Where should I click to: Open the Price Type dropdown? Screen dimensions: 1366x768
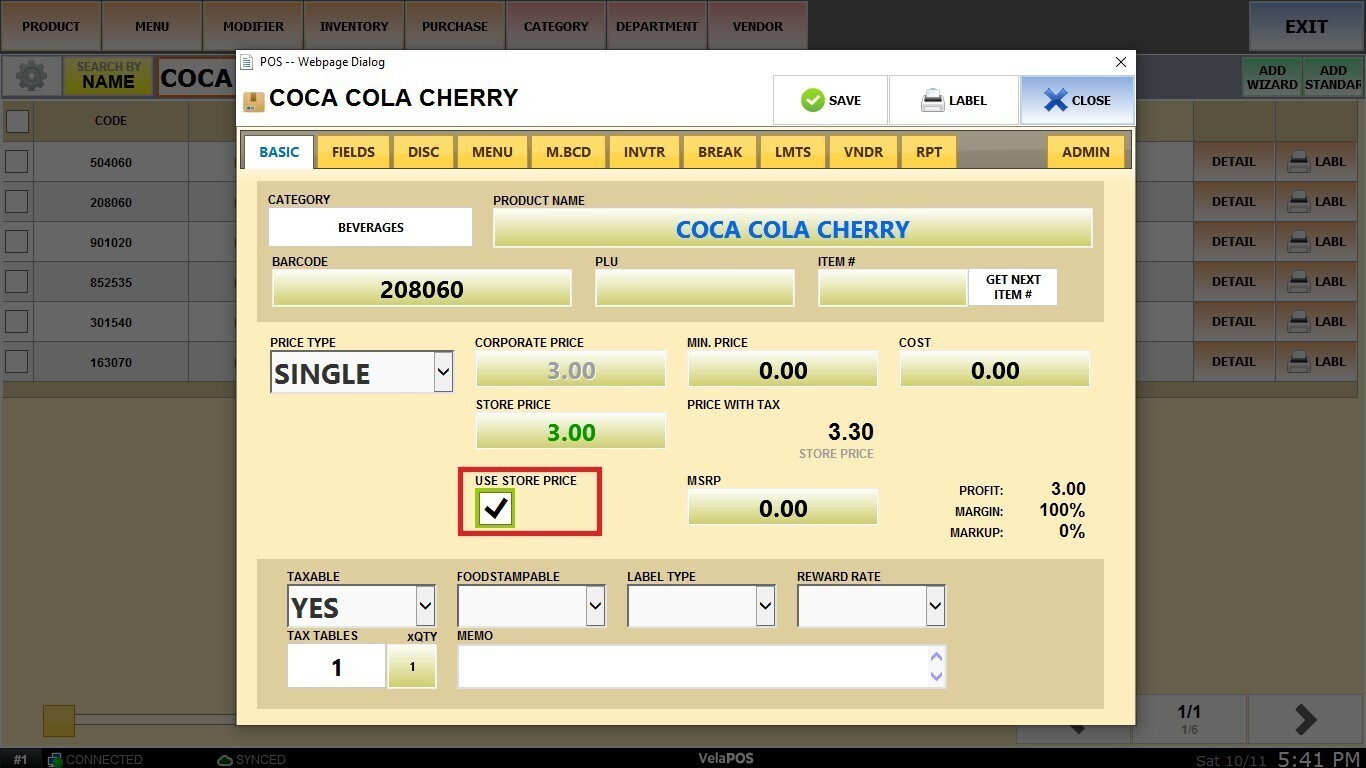pyautogui.click(x=362, y=373)
